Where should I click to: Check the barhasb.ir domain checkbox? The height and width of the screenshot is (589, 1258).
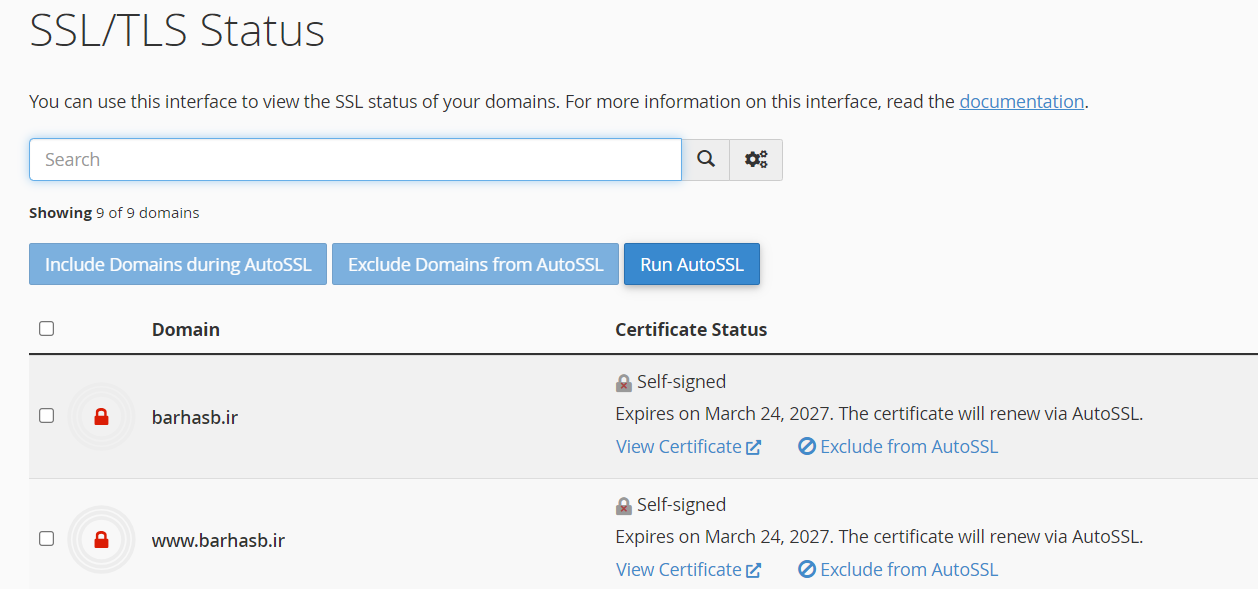[47, 416]
